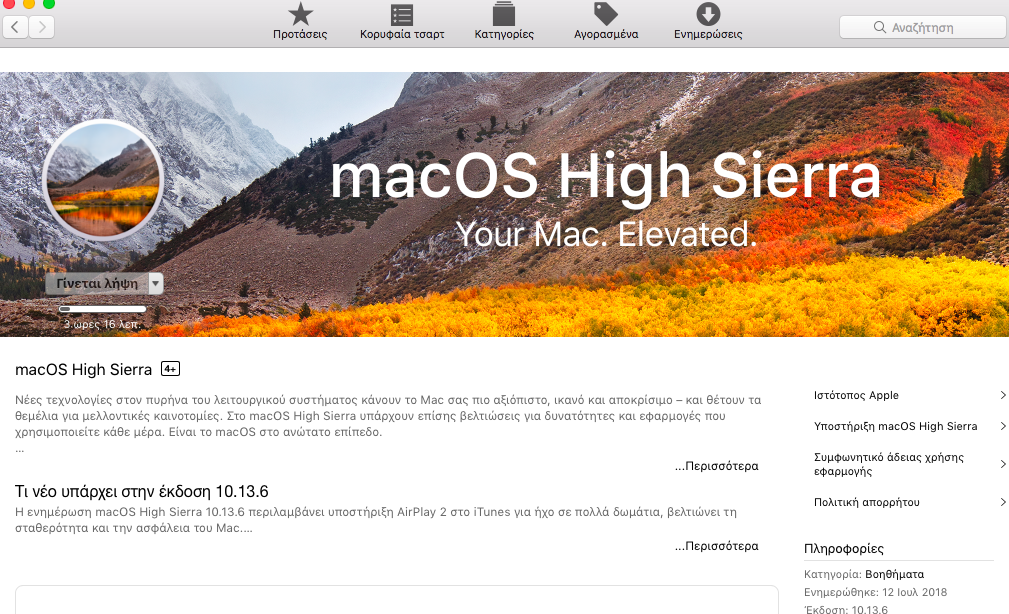Screen dimensions: 1009x614
Task: Expand description with the first …Περισσότερα link
Action: coord(717,466)
